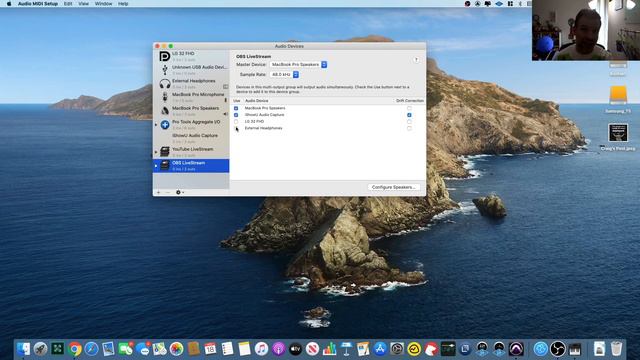Click the Drift Correction column header
This screenshot has height=360, width=640.
point(410,100)
